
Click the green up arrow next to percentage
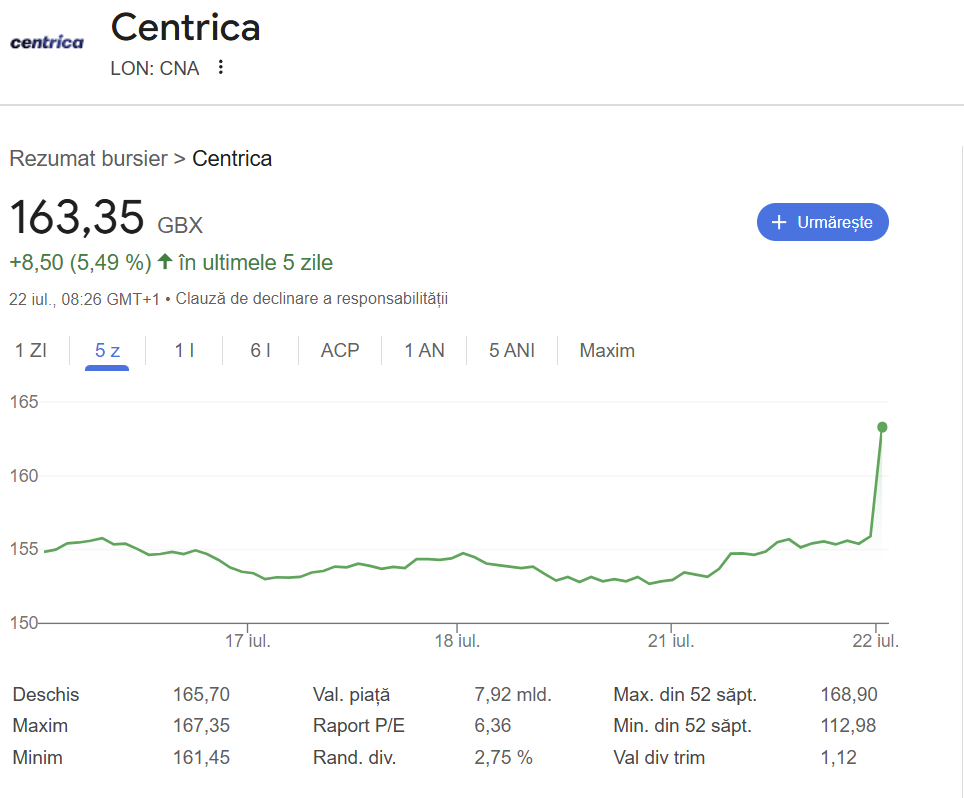[165, 261]
